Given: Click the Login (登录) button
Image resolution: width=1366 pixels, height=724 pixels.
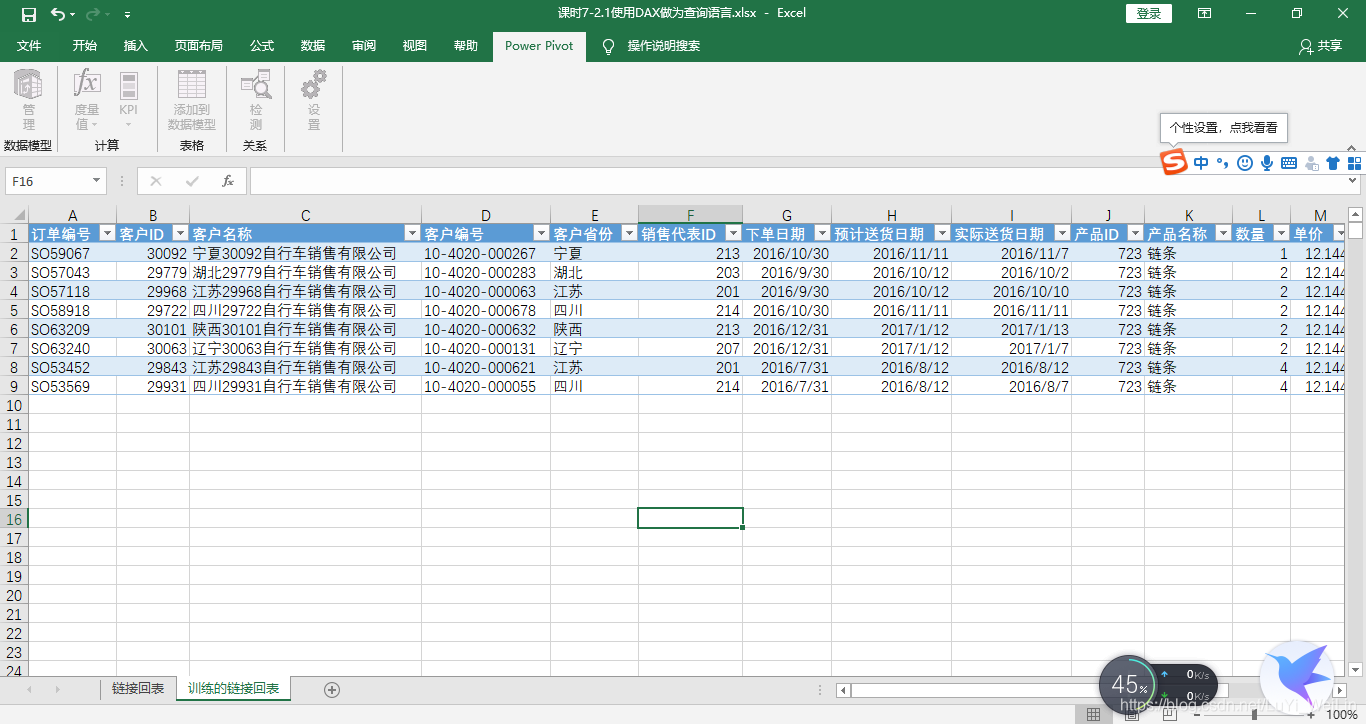Looking at the screenshot, I should pos(1149,13).
